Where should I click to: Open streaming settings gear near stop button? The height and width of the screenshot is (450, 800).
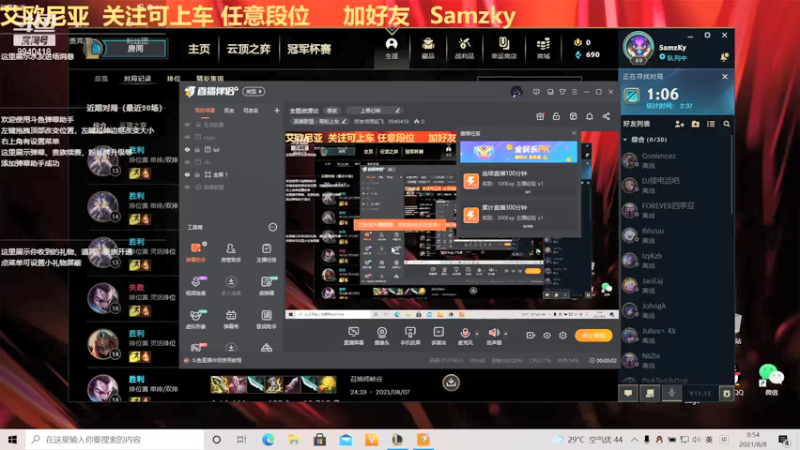pyautogui.click(x=563, y=336)
